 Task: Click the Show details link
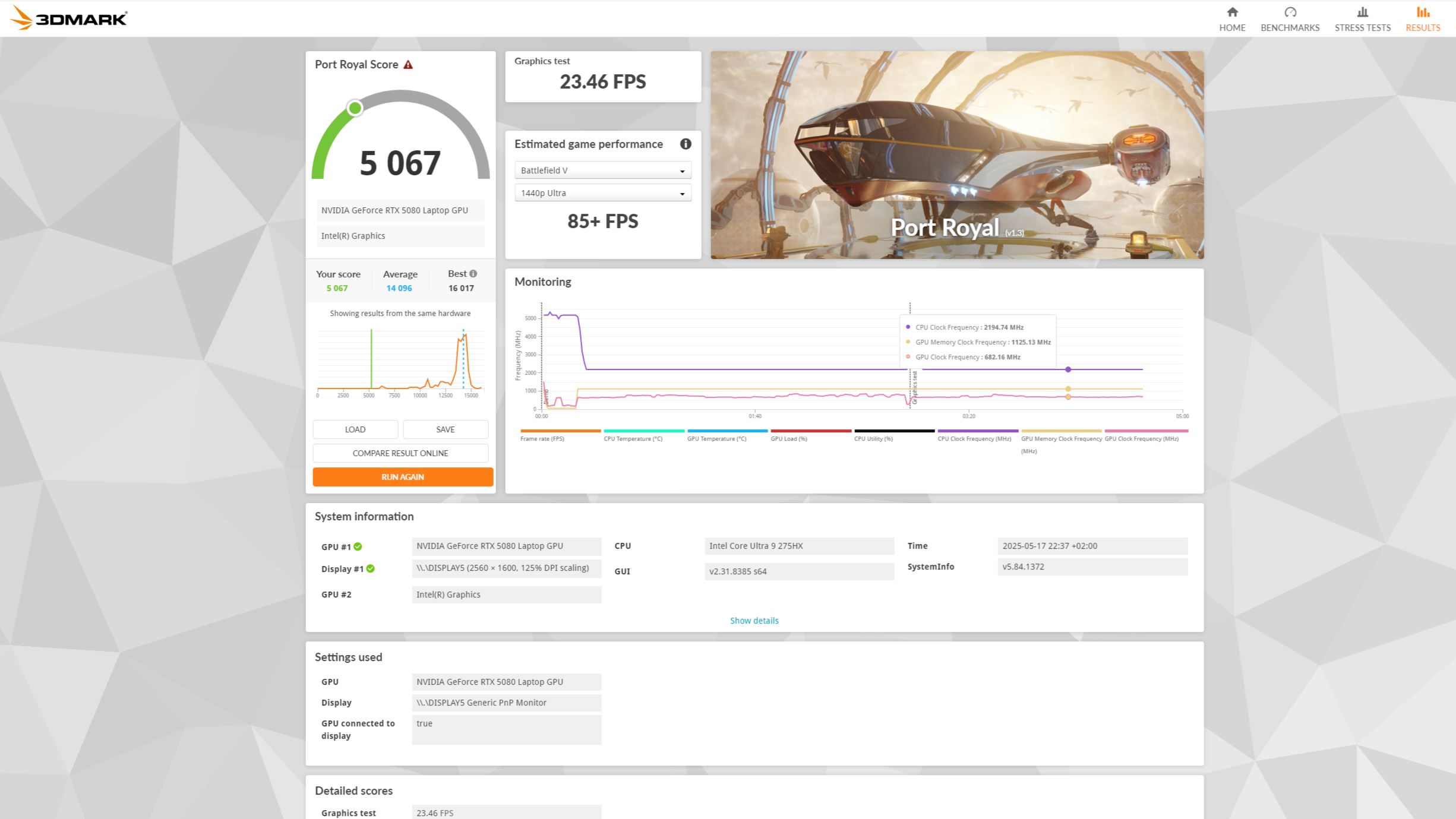point(754,621)
